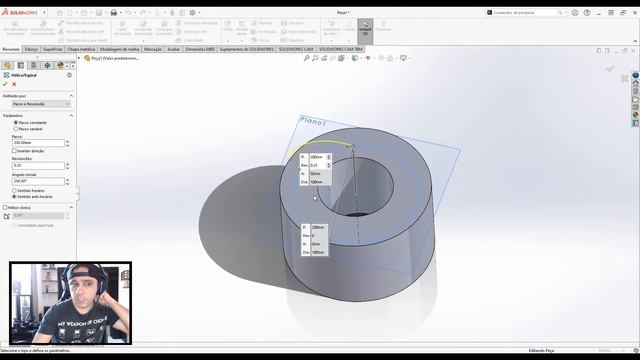The image size is (640, 360).
Task: Open the Help question mark in title bar
Action: [x=587, y=13]
